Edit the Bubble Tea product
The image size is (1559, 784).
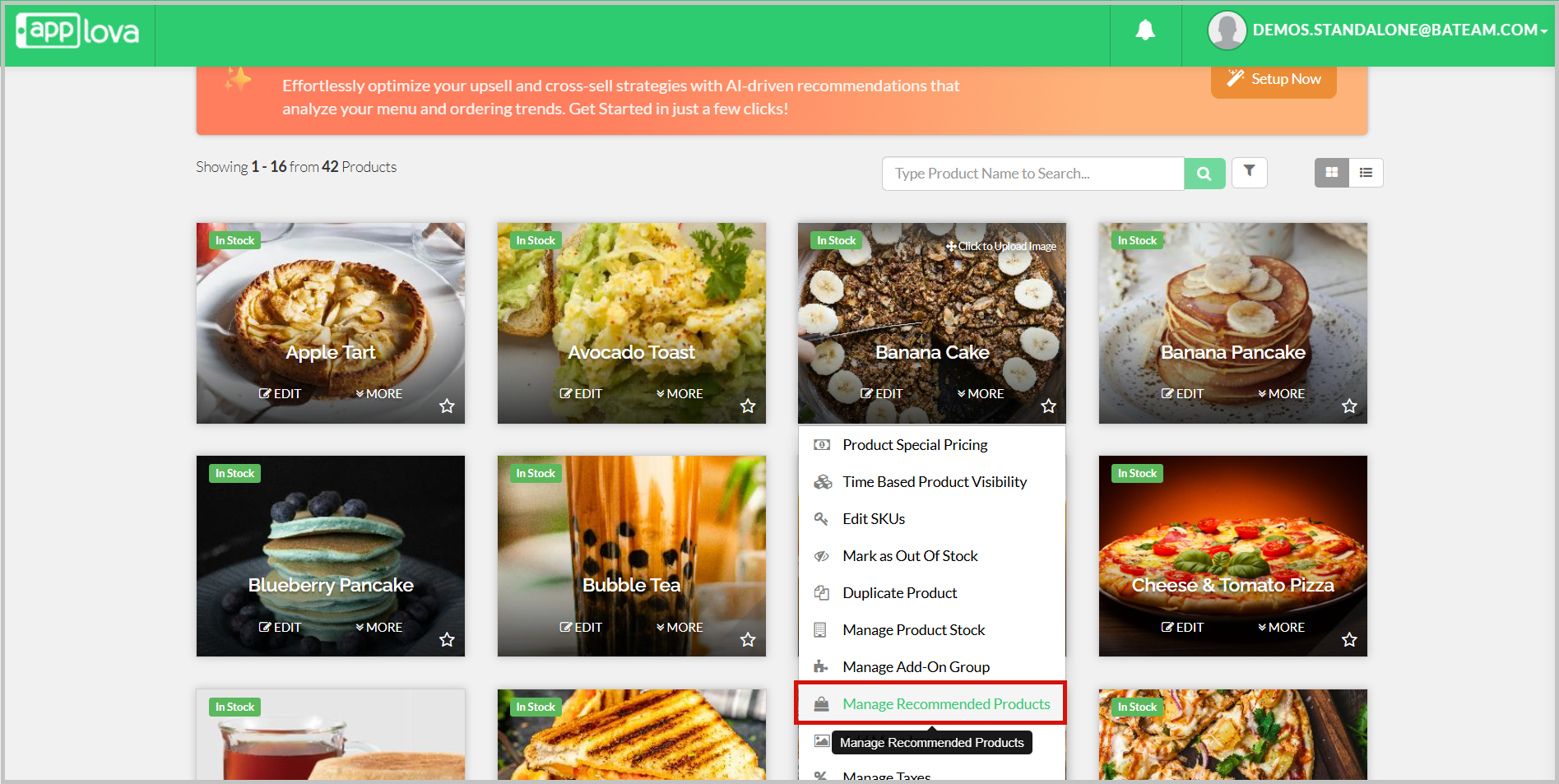click(581, 628)
